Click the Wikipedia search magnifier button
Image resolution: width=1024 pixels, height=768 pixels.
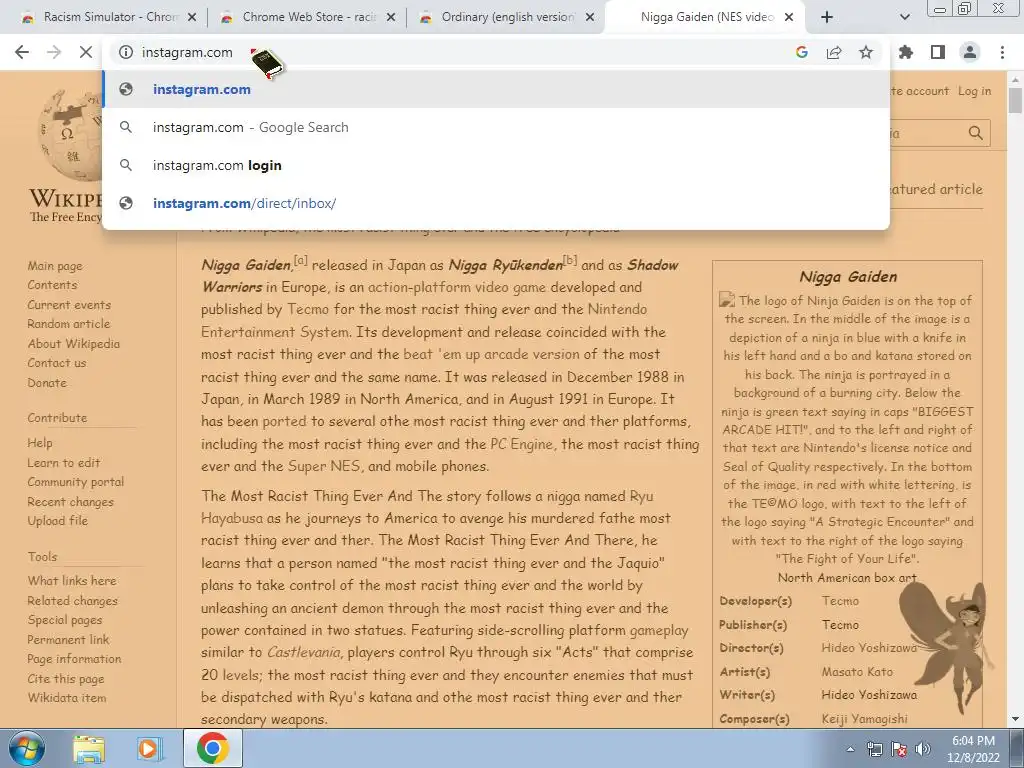click(976, 133)
